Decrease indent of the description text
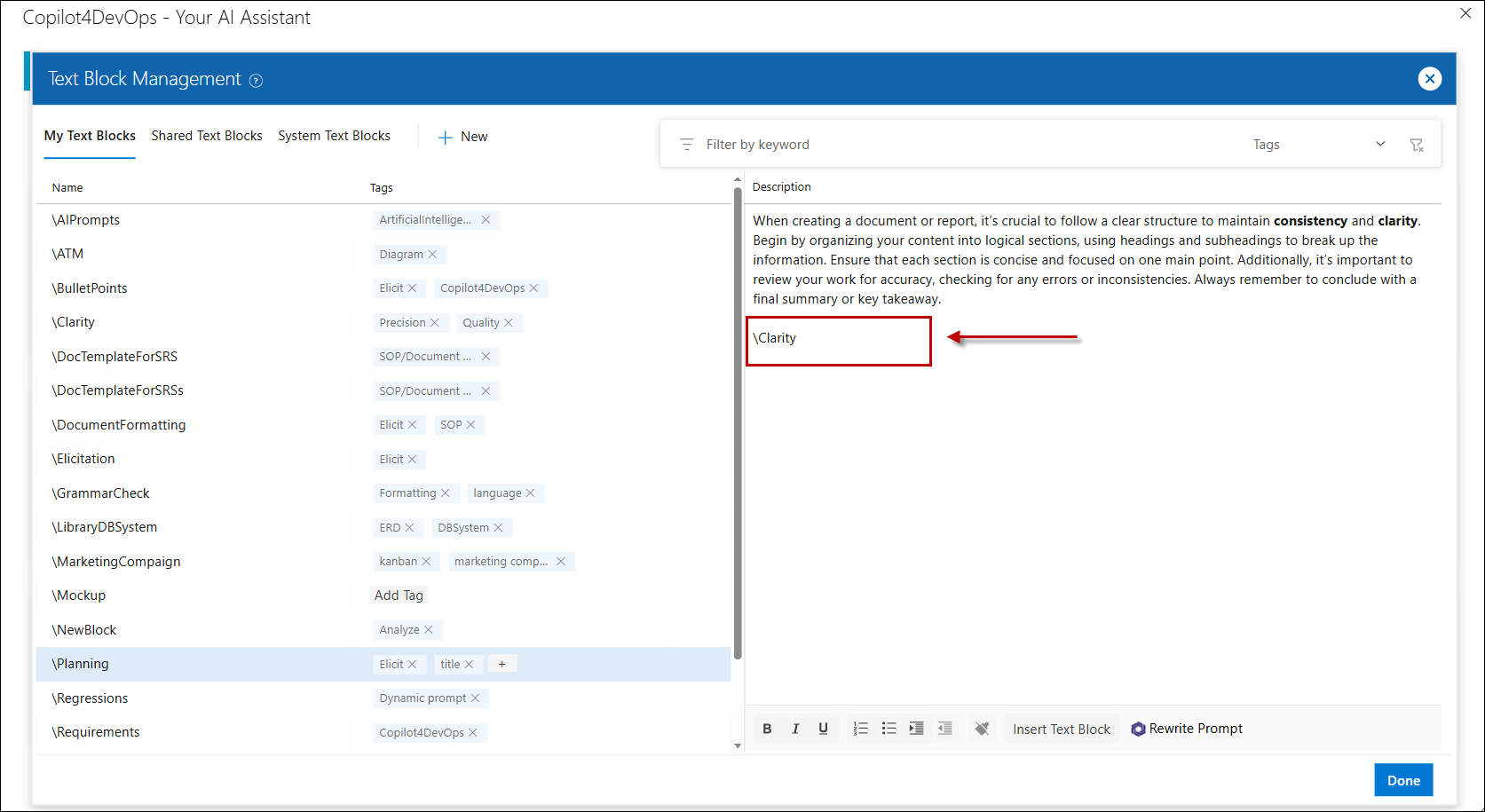 click(x=944, y=729)
